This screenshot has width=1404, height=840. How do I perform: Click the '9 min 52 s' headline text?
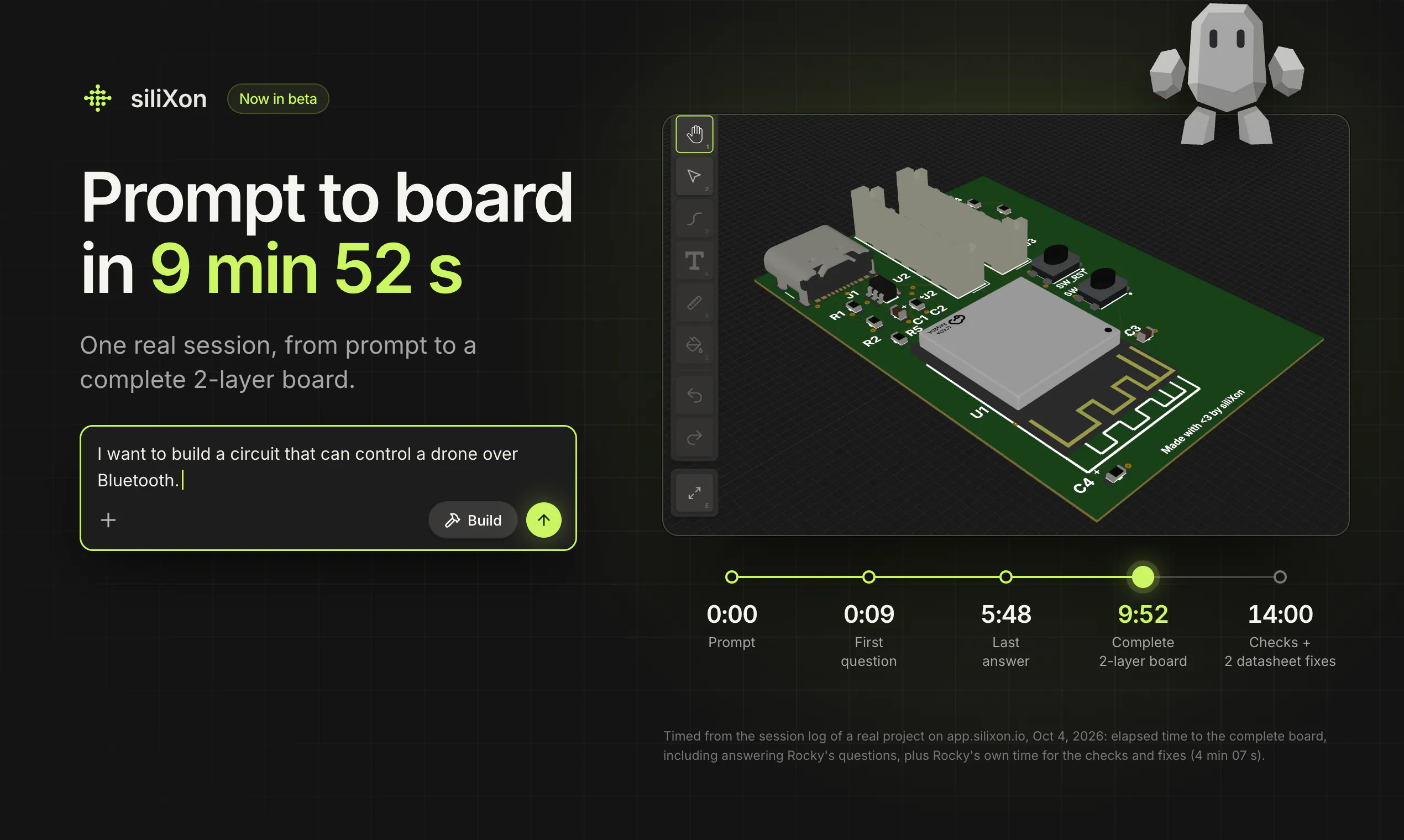[306, 268]
